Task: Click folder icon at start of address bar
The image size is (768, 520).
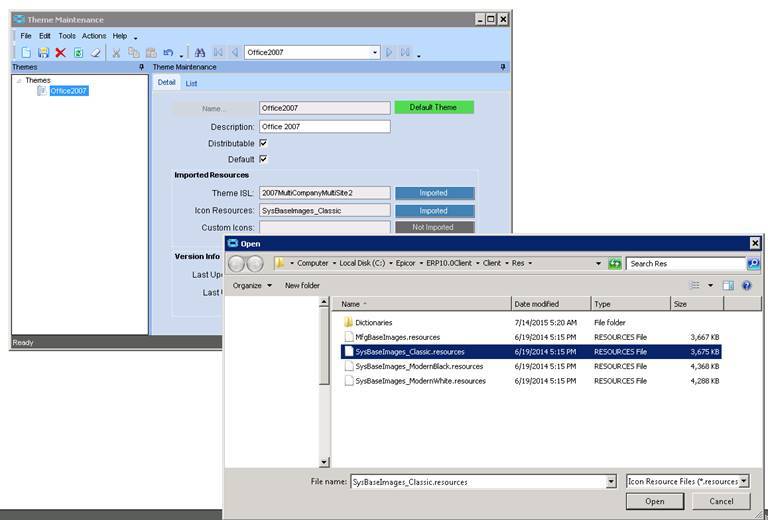Action: [x=280, y=263]
